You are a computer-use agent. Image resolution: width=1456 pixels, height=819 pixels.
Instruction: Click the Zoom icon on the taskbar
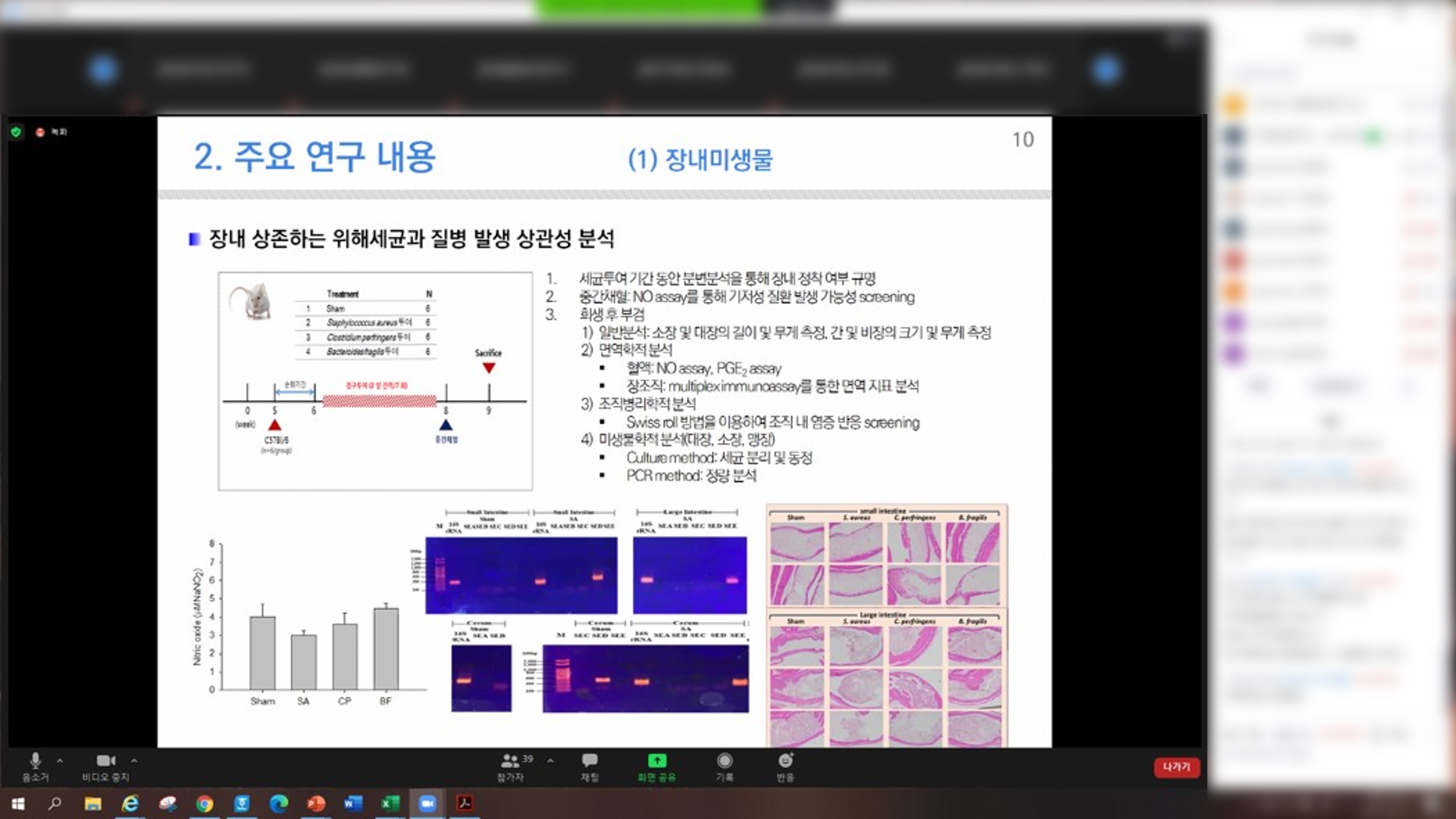(427, 804)
